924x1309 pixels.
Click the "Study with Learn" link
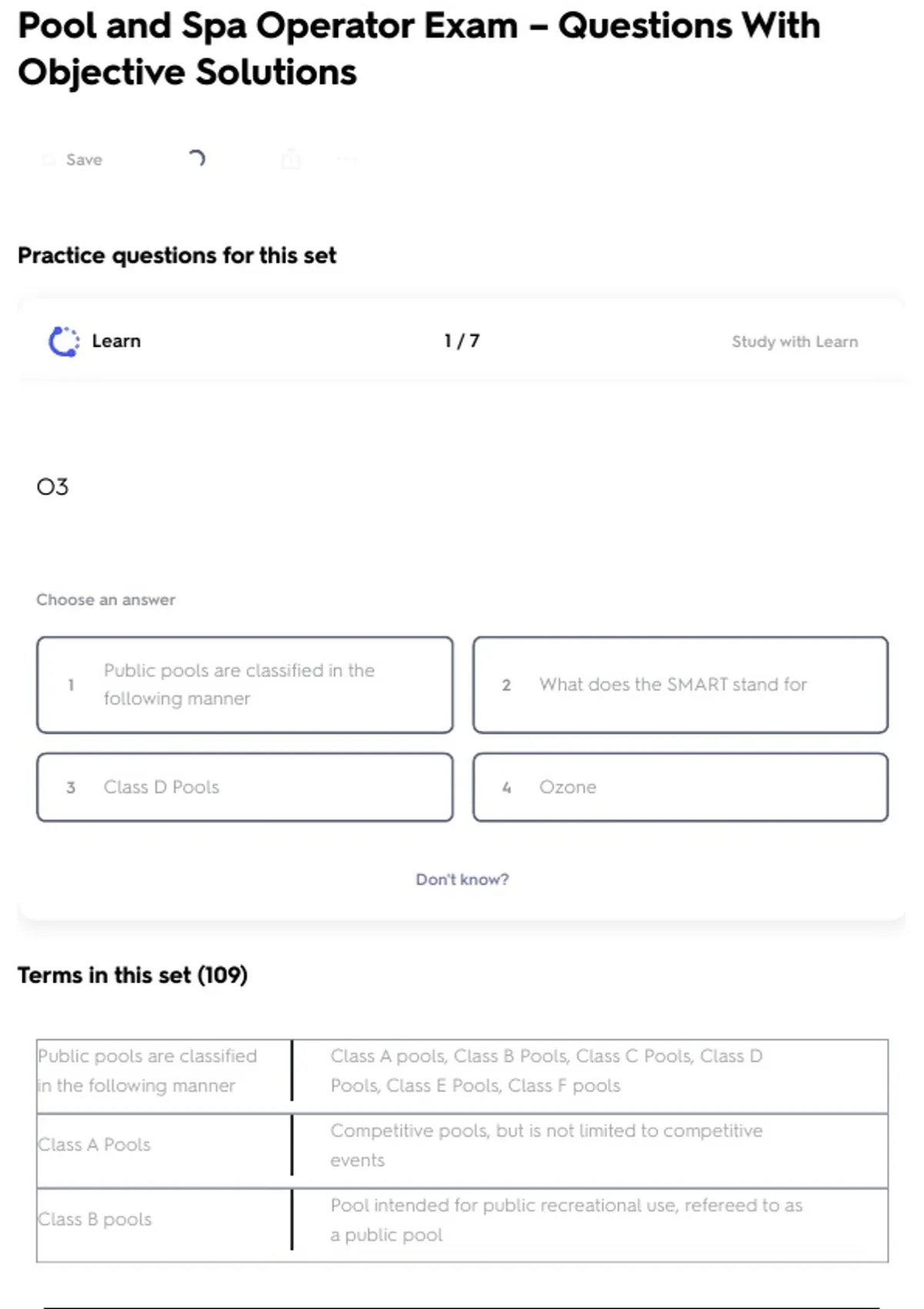(794, 342)
